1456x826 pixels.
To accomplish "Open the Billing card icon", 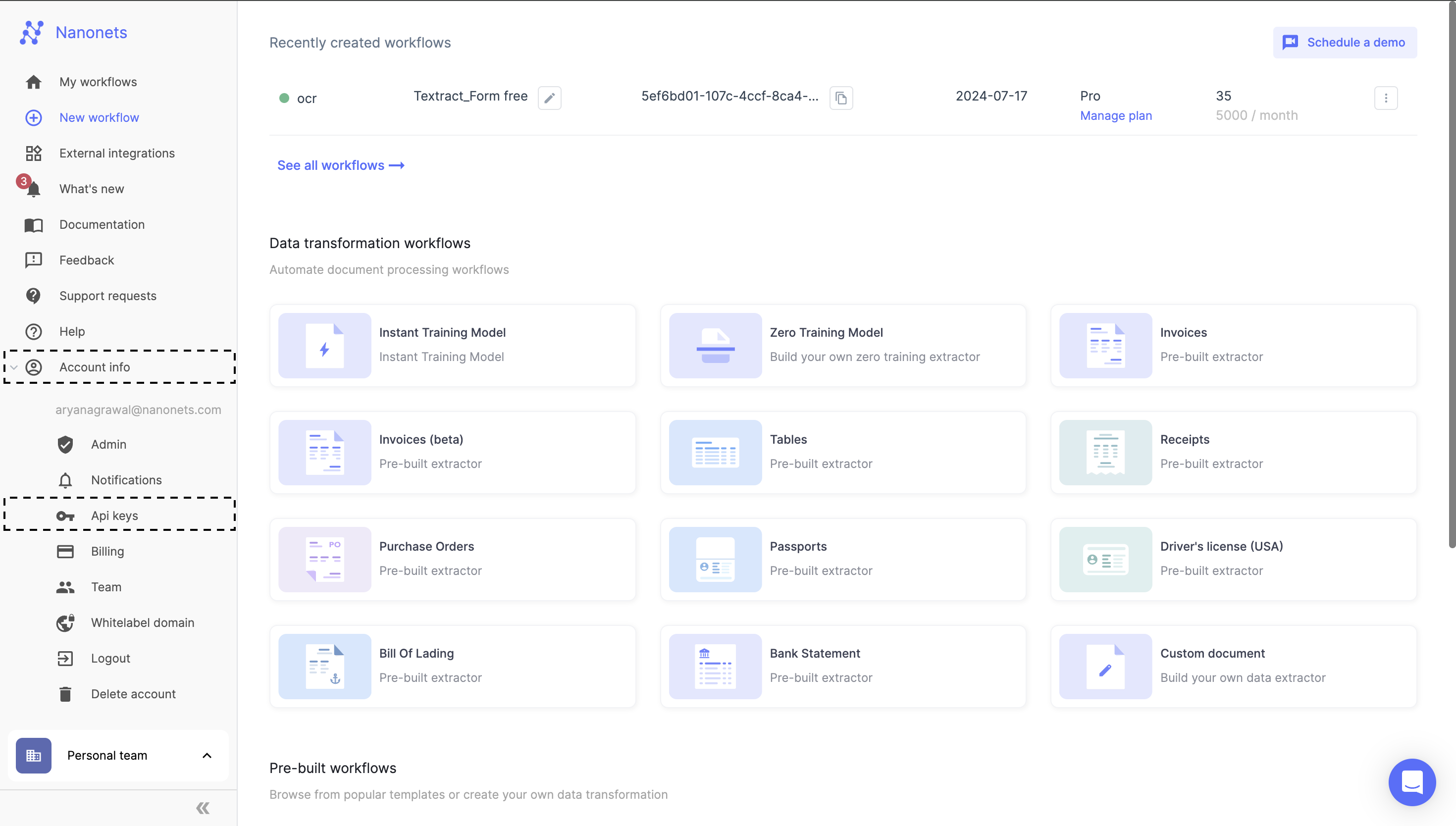I will coord(65,552).
